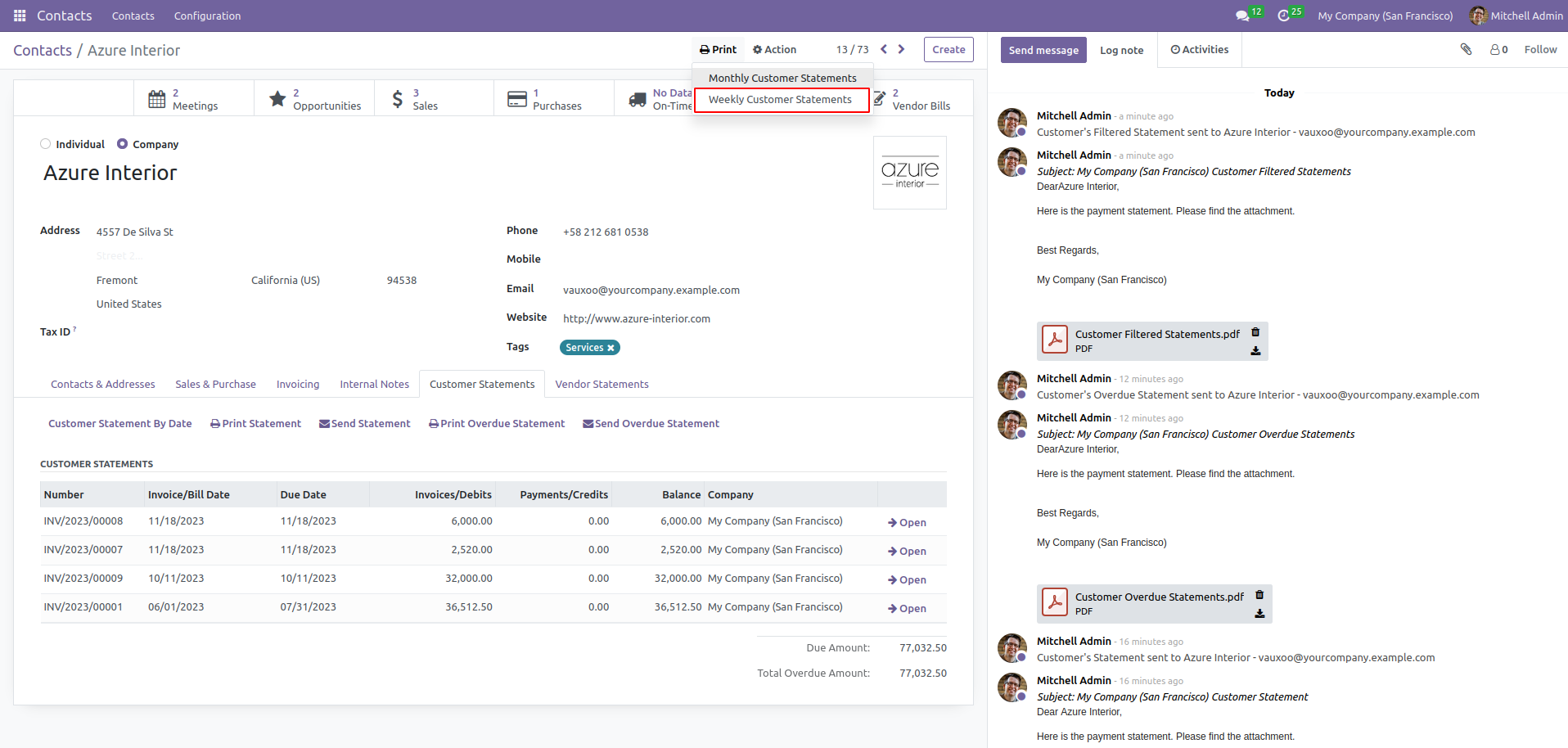Select the Individual radio button
Screen dimensions: 1568x748
45,144
